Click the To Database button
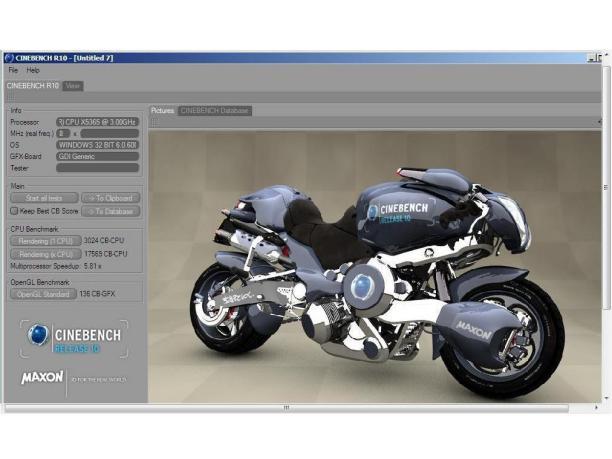The width and height of the screenshot is (612, 459). (x=110, y=211)
